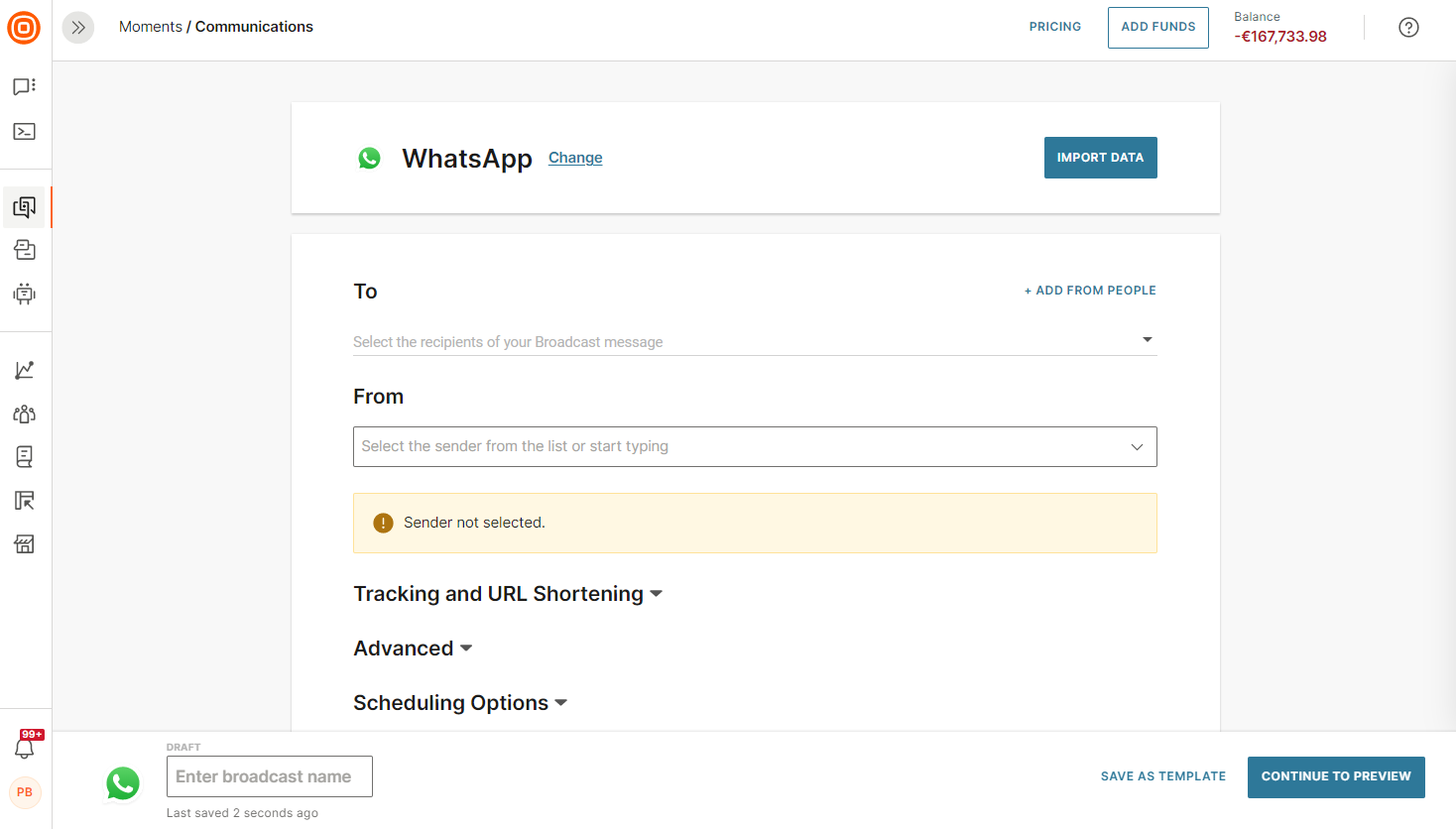1456x829 pixels.
Task: Click the Infobip logo in top-left corner
Action: pos(24,28)
